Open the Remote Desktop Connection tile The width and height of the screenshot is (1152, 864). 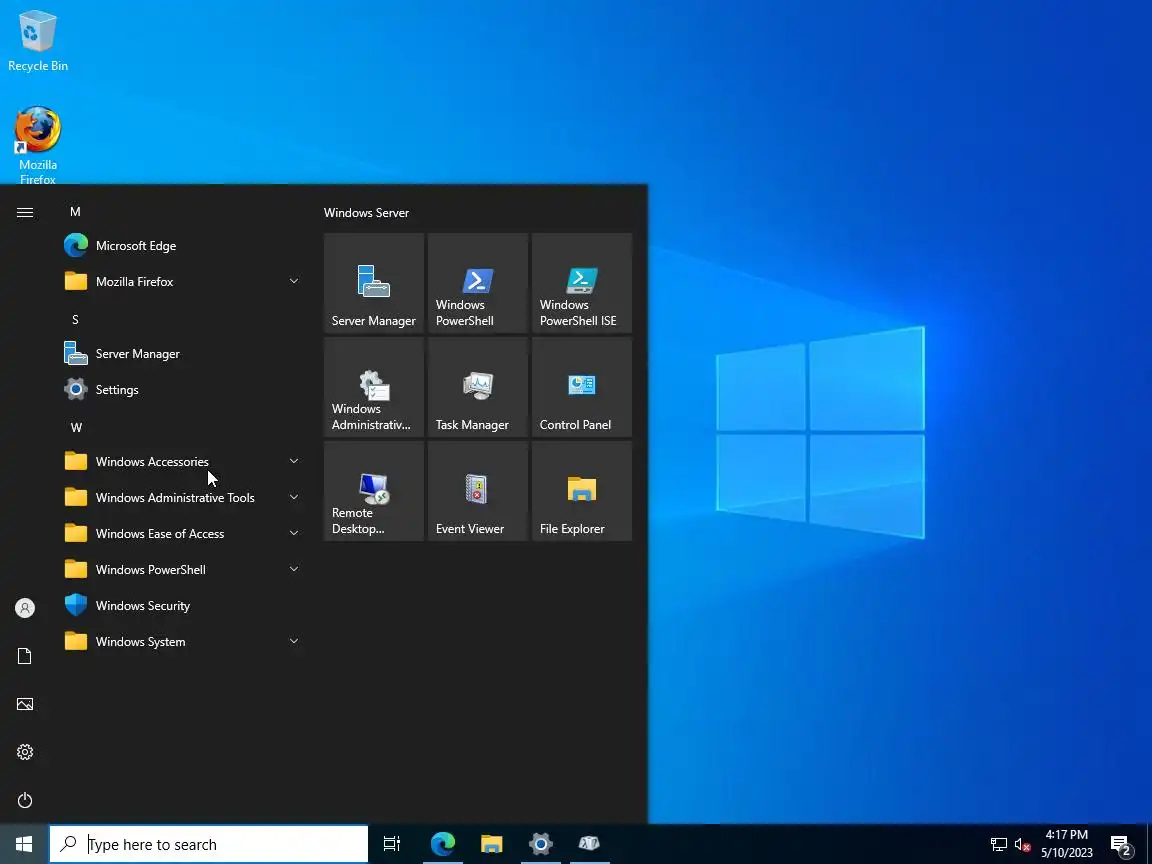point(373,491)
